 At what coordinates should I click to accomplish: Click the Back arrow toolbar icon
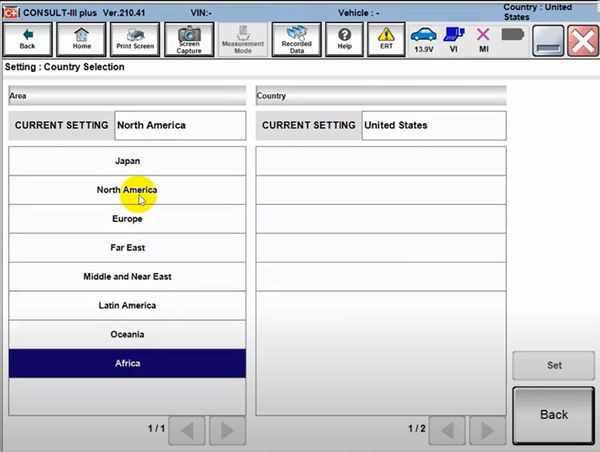[28, 39]
